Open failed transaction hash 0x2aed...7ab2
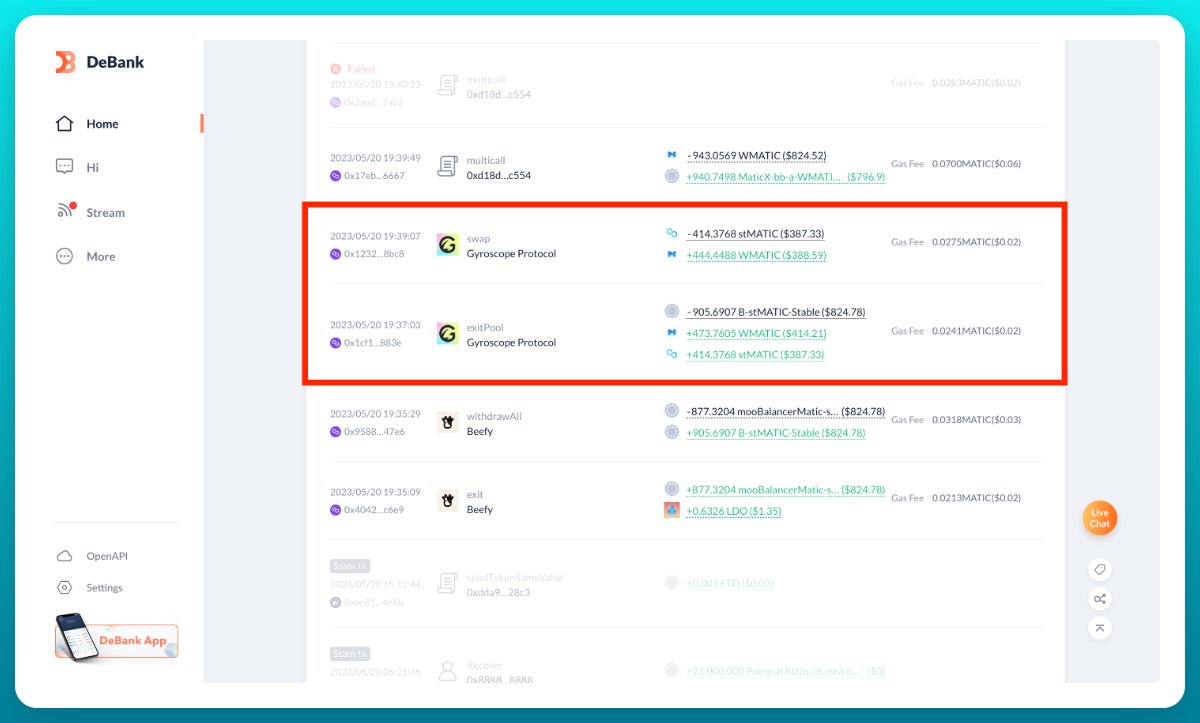The image size is (1200, 723). [373, 102]
